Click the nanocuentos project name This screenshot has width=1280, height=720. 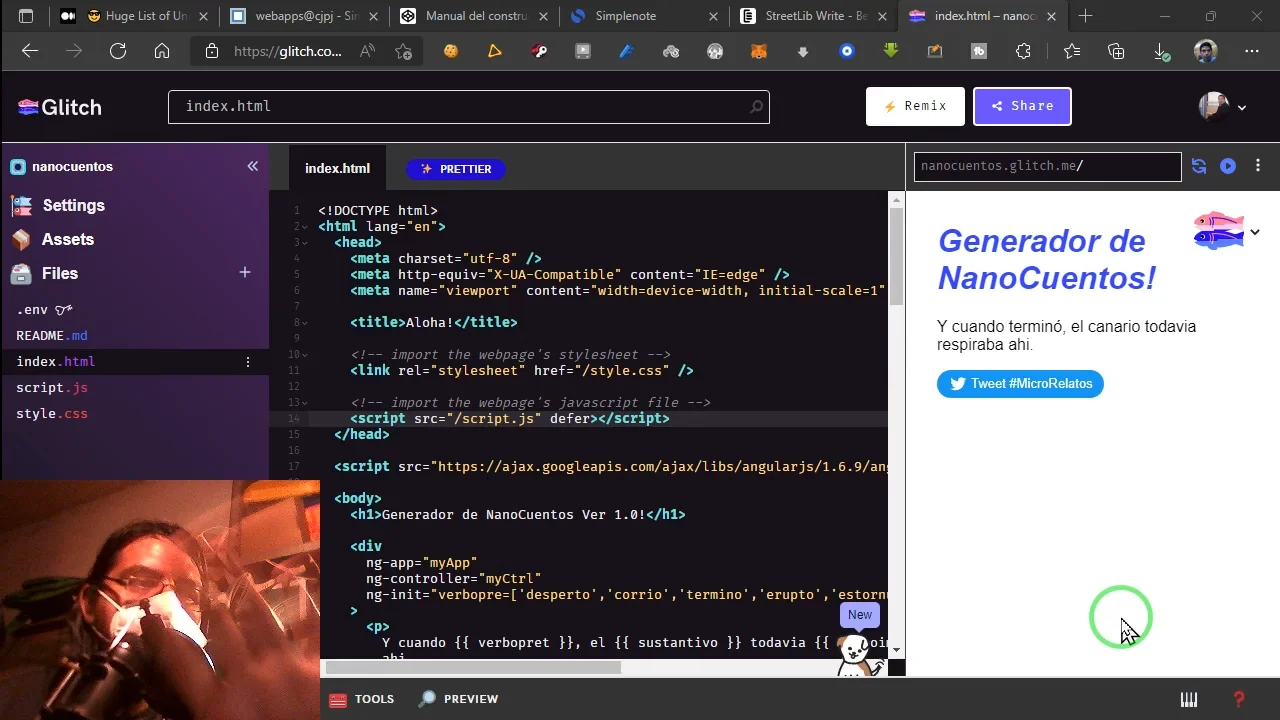72,167
